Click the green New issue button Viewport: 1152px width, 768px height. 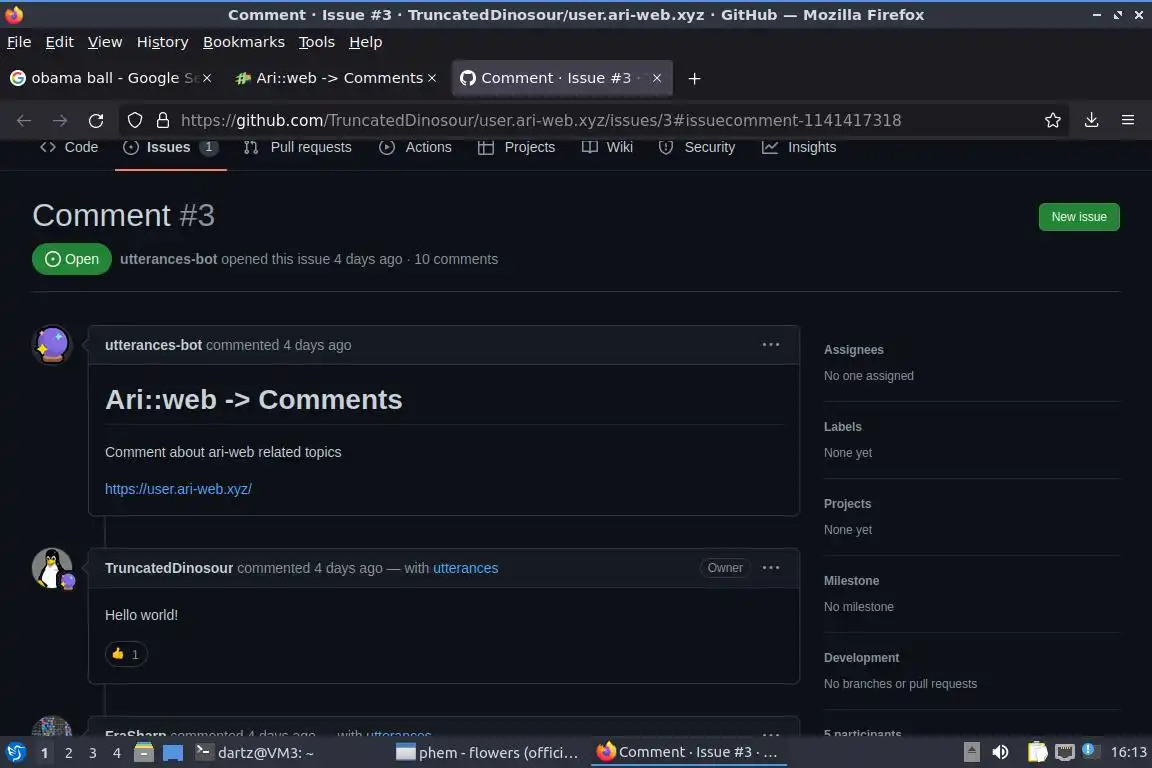pyautogui.click(x=1079, y=217)
